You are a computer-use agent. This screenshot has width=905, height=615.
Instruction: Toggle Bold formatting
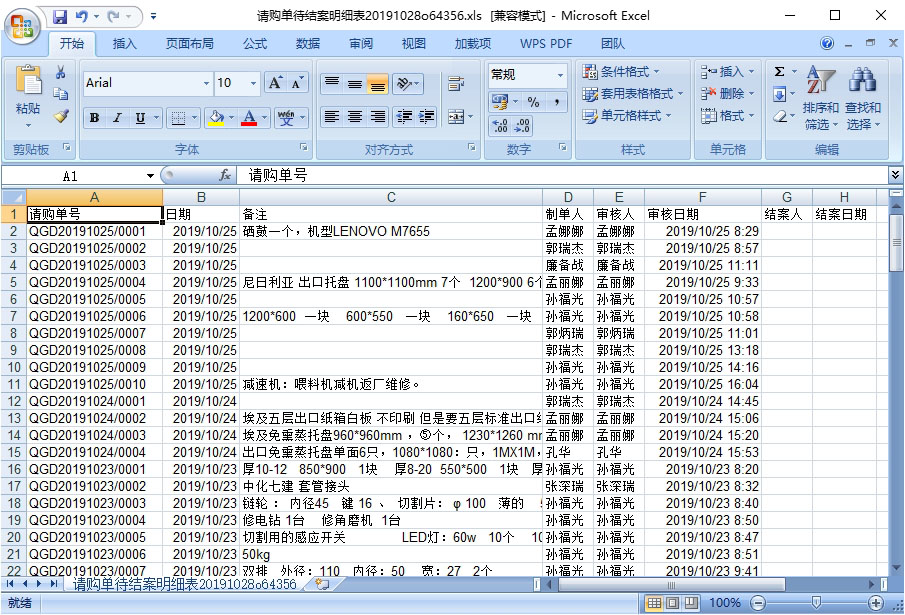click(x=94, y=118)
